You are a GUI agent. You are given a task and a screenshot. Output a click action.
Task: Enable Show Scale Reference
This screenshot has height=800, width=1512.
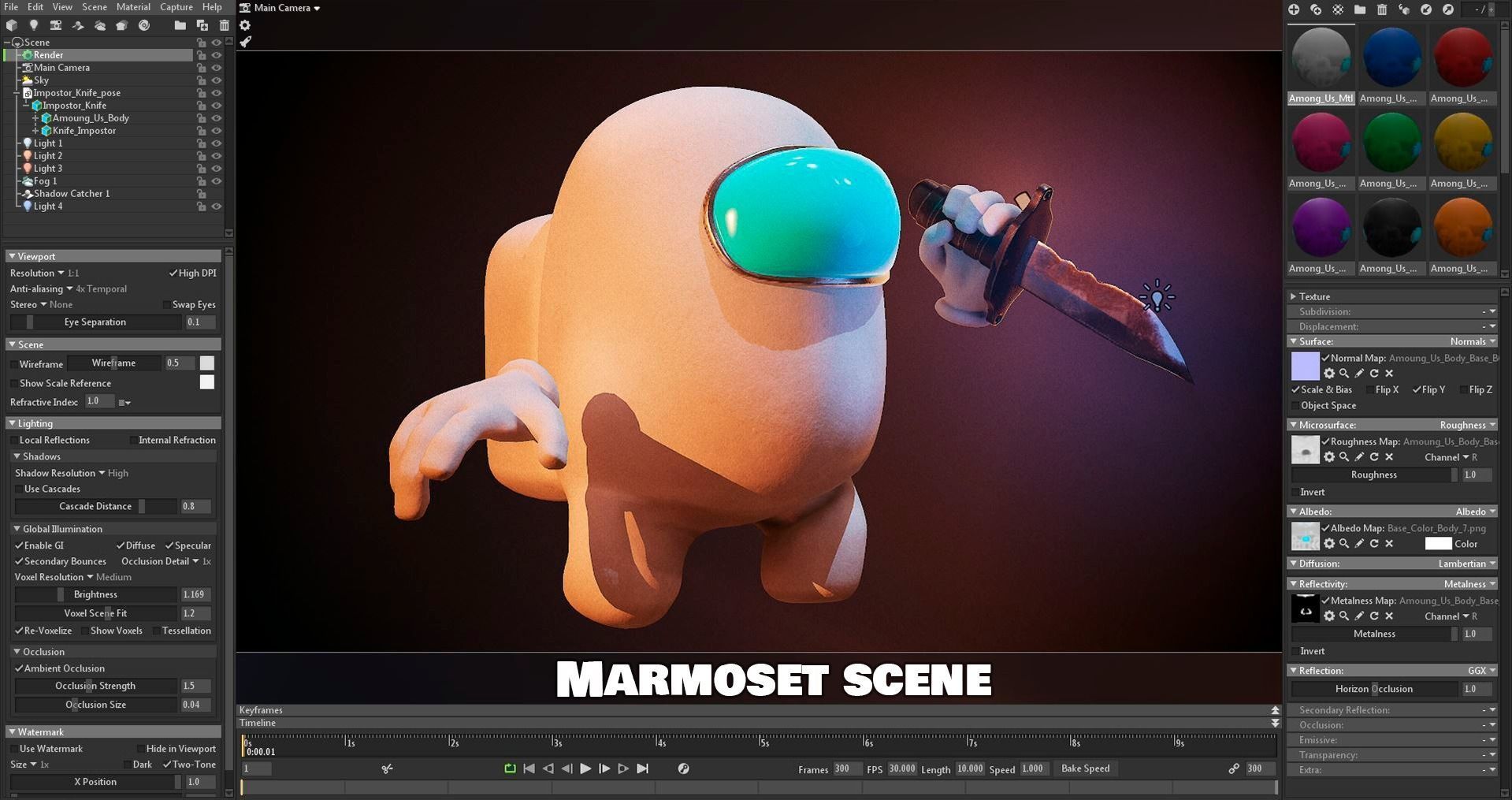[x=14, y=384]
